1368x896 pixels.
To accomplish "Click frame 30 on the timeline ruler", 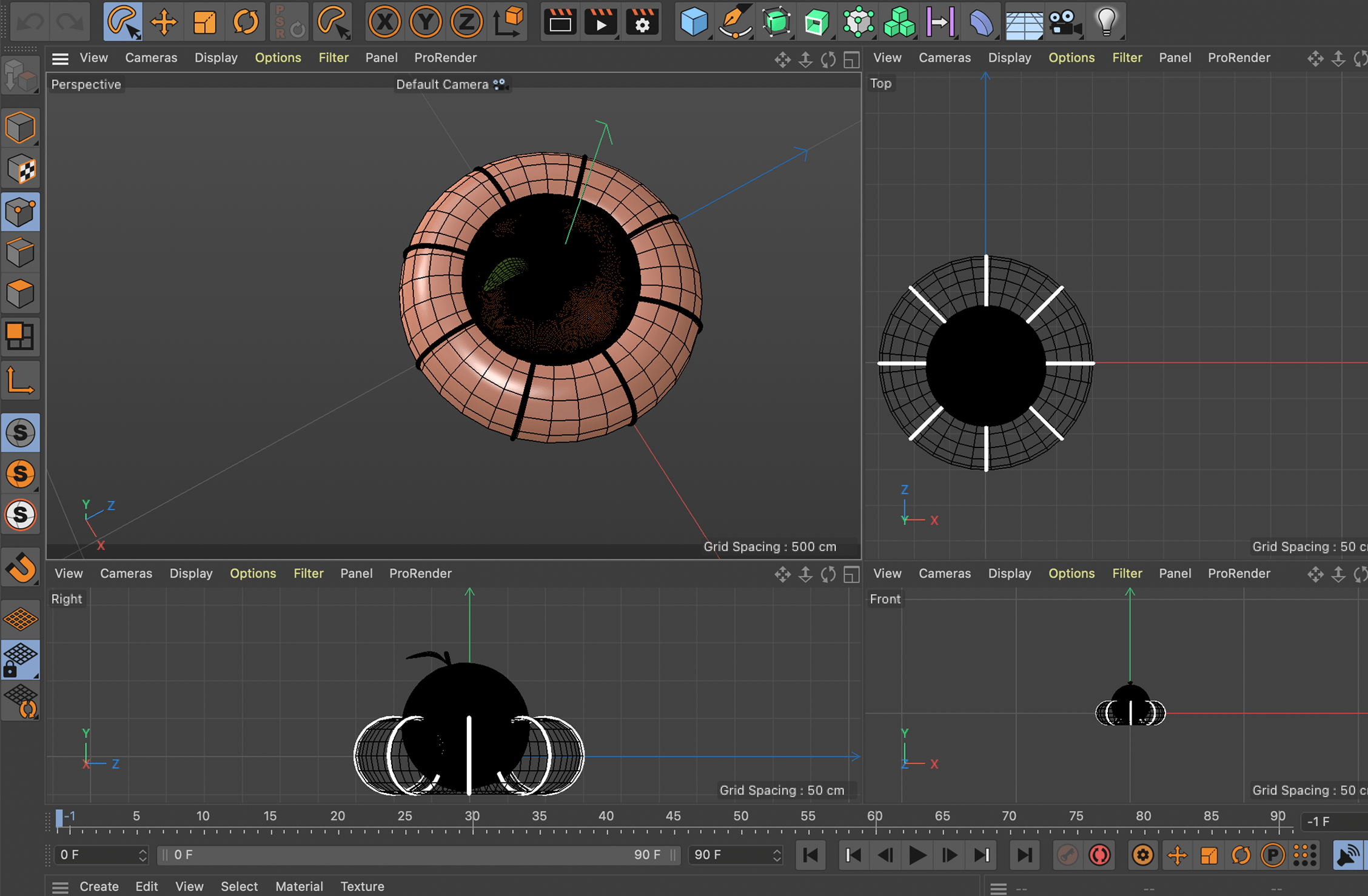I will click(472, 816).
